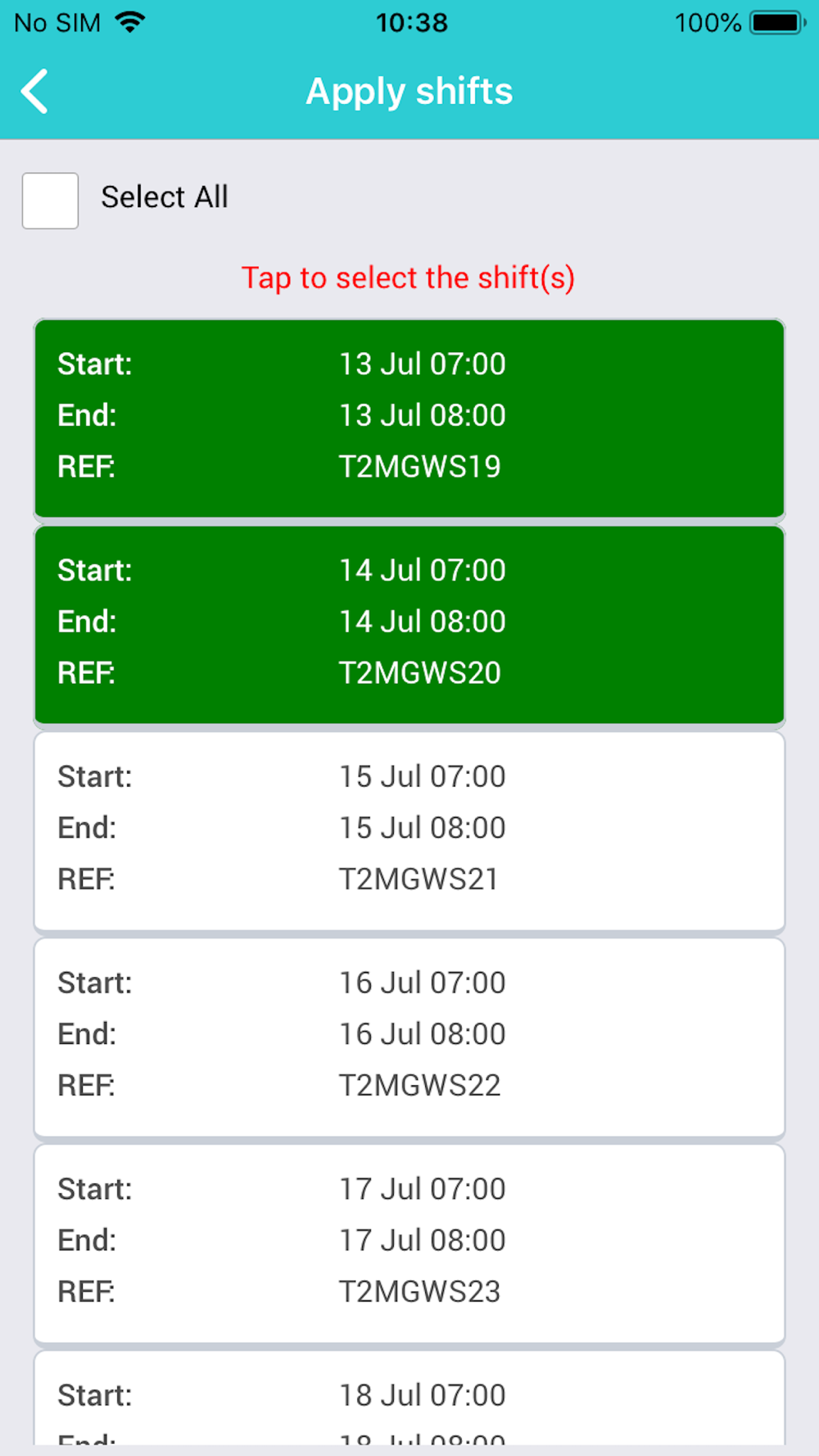Select the 15 Jul 07:00 shift

click(x=409, y=831)
